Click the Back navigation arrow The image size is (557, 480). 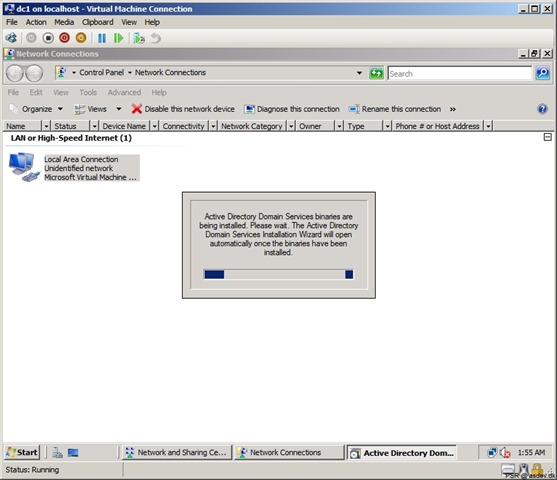point(15,73)
